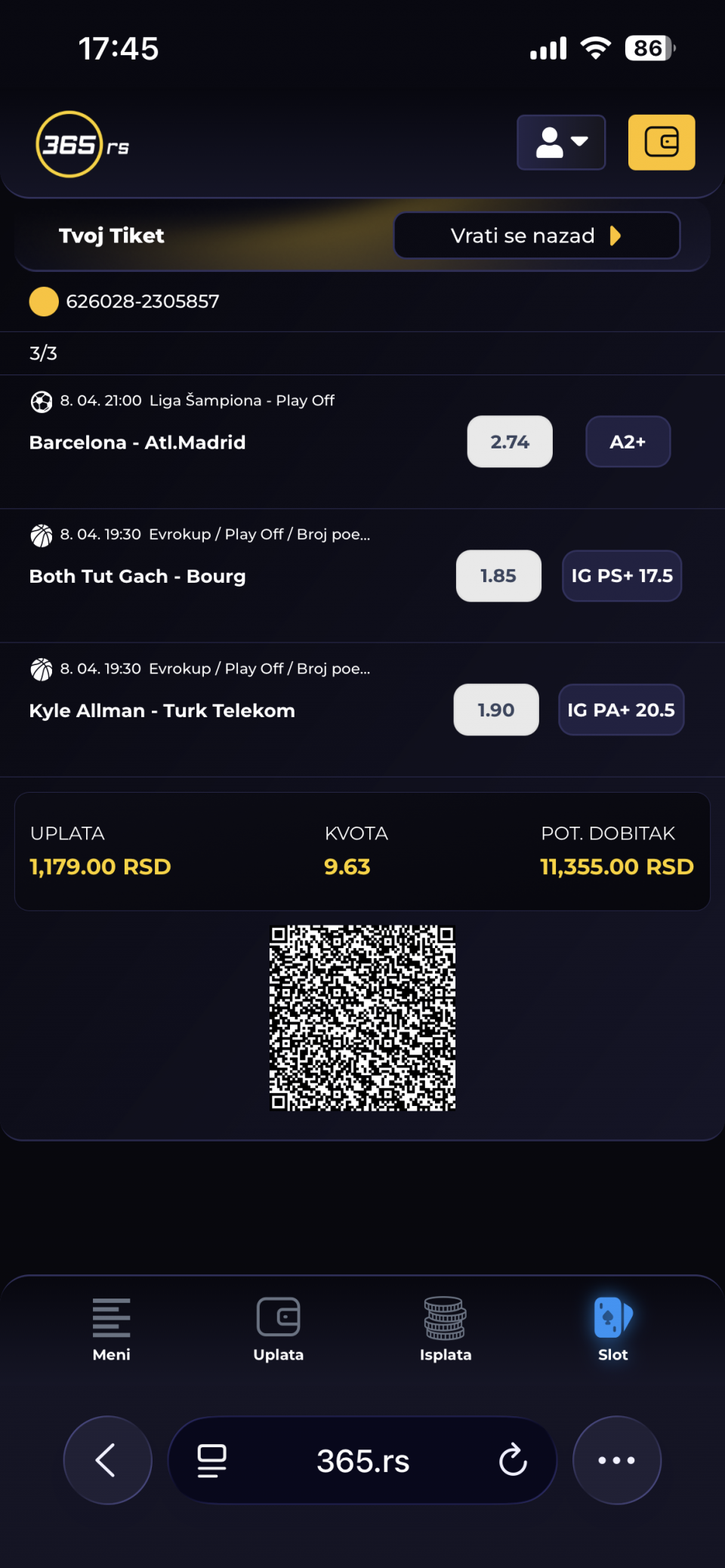
Task: Tap the 365rs logo
Action: [82, 144]
